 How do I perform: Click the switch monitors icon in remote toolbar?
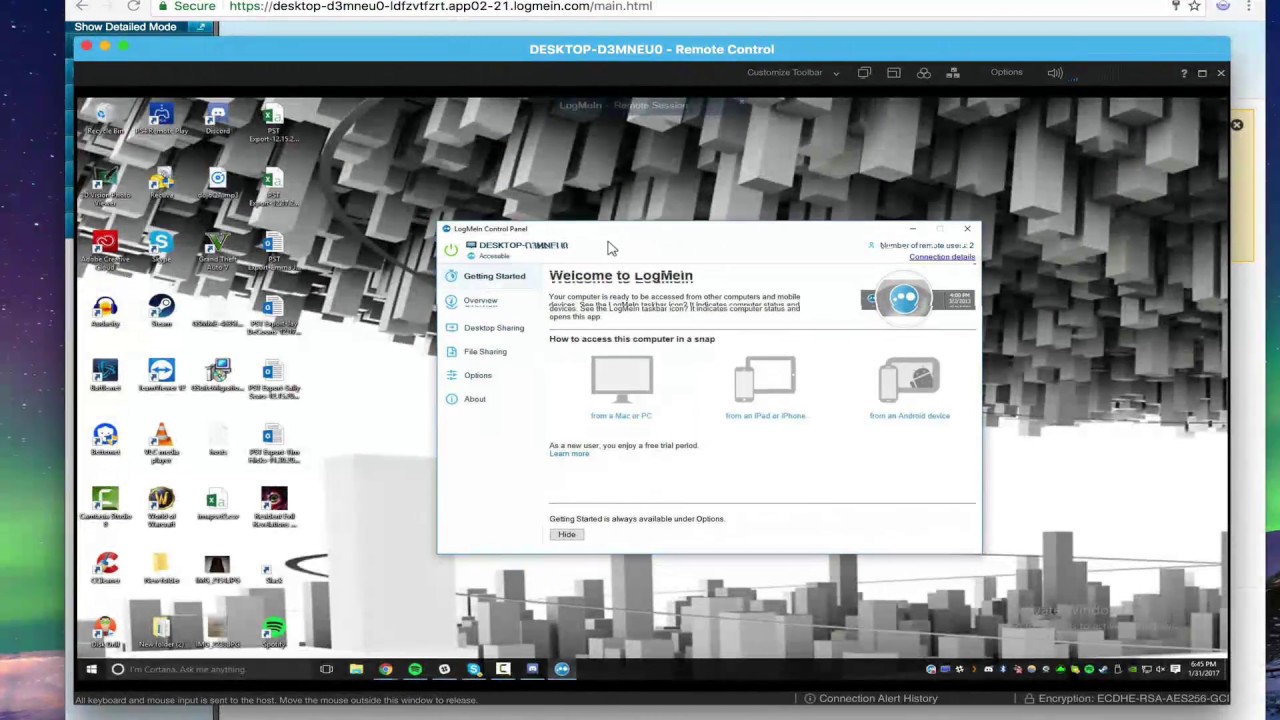click(864, 72)
